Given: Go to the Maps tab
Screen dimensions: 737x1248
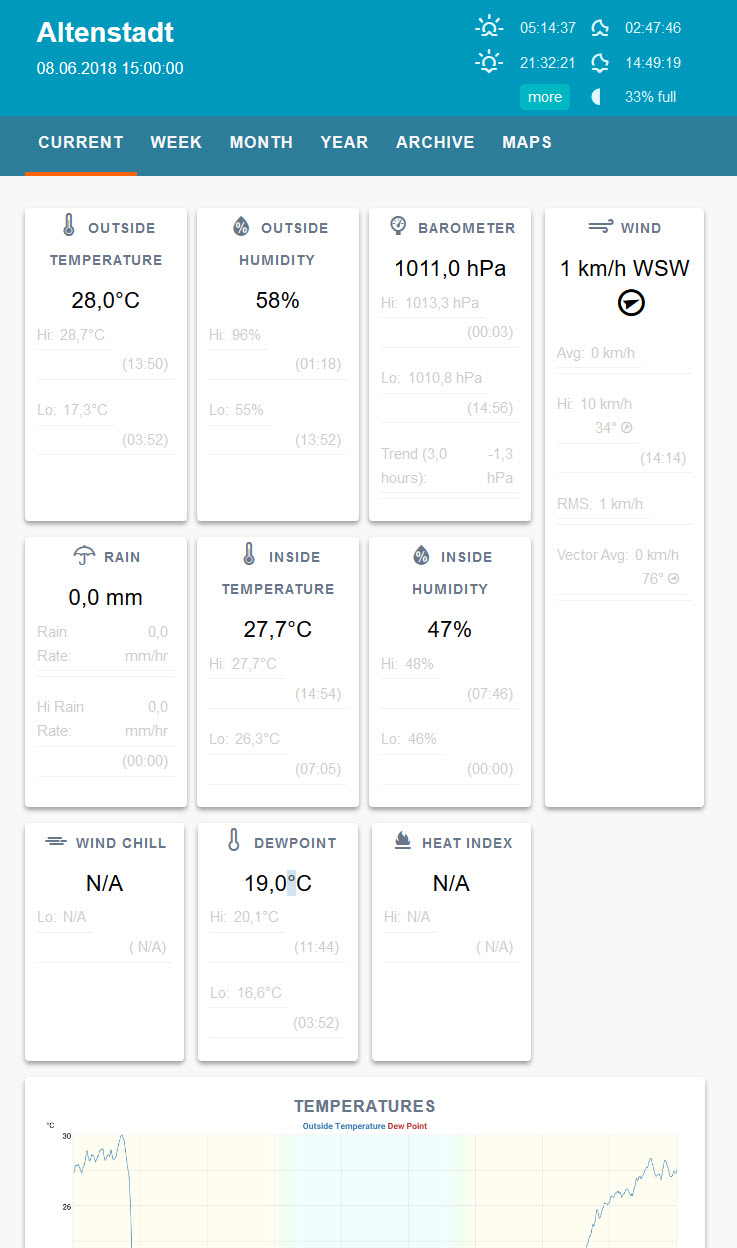Looking at the screenshot, I should pyautogui.click(x=527, y=143).
